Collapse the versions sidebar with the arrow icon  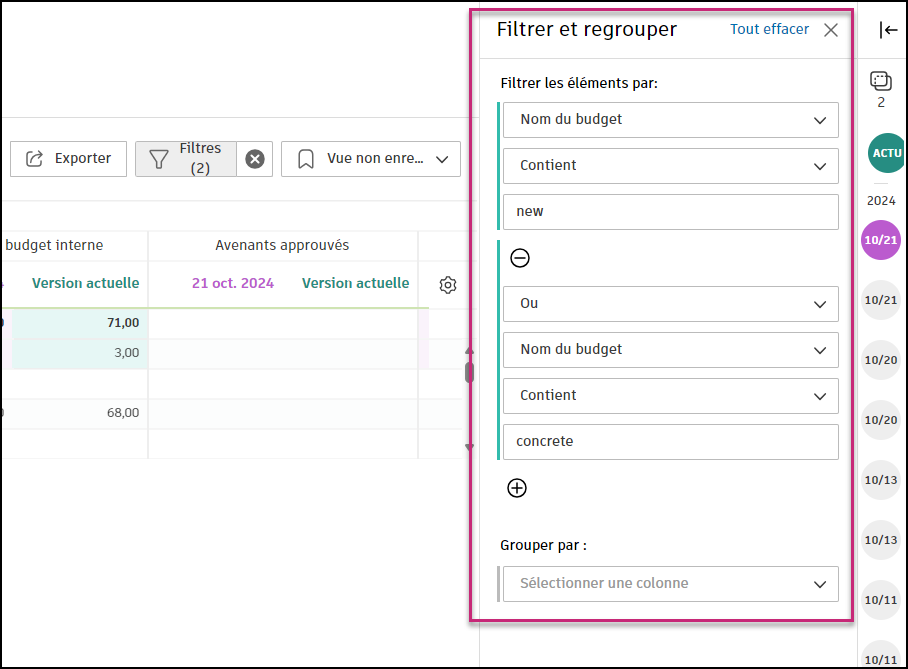[887, 29]
